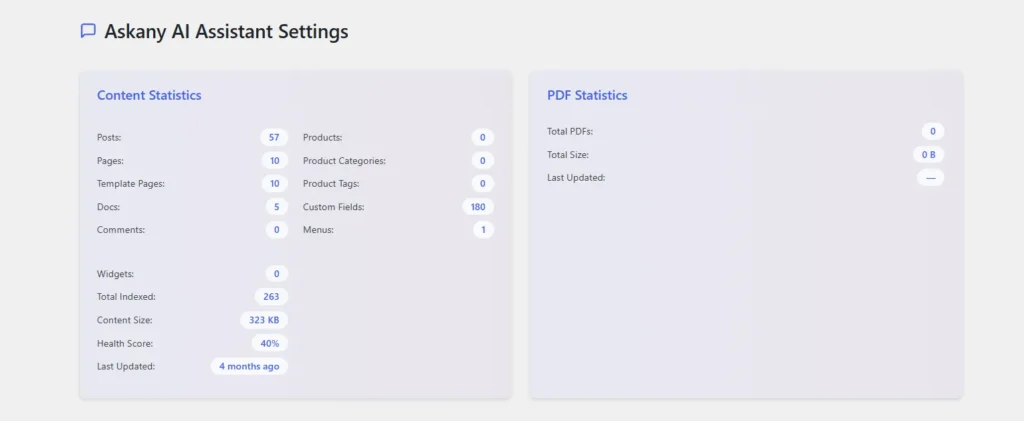Click the Total Size label
1024x421 pixels.
(568, 155)
